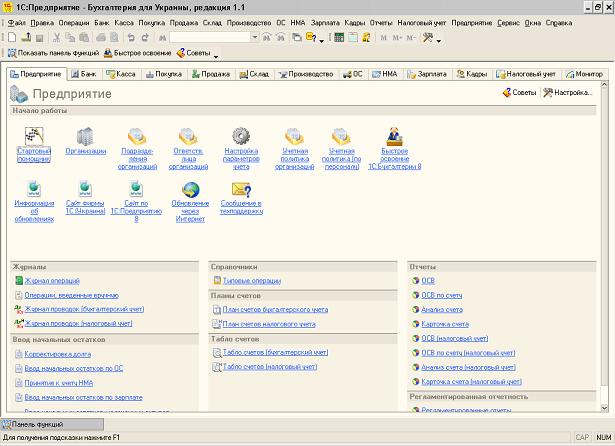Open the Операции menu
The width and height of the screenshot is (615, 446).
pyautogui.click(x=74, y=23)
